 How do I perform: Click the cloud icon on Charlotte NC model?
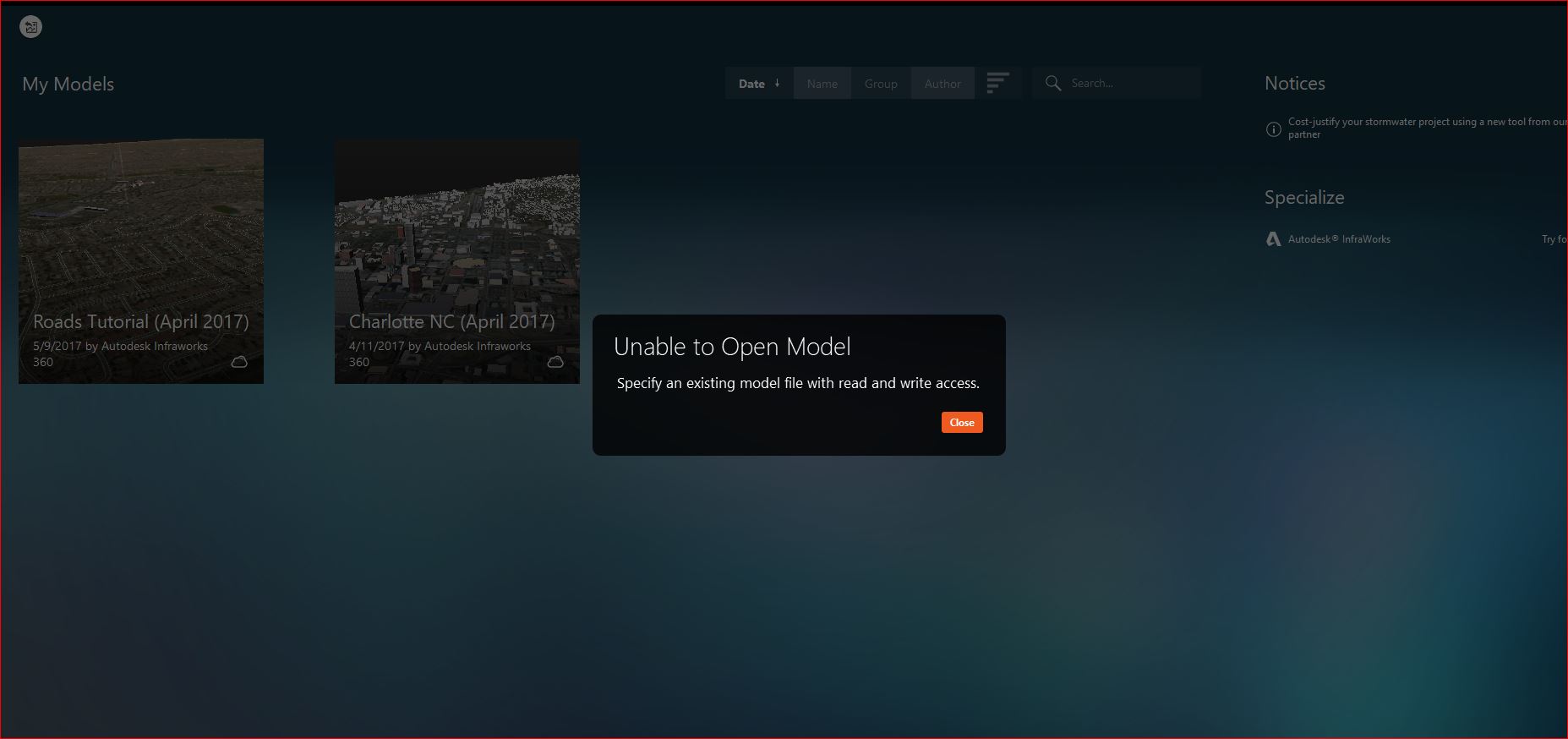tap(555, 362)
